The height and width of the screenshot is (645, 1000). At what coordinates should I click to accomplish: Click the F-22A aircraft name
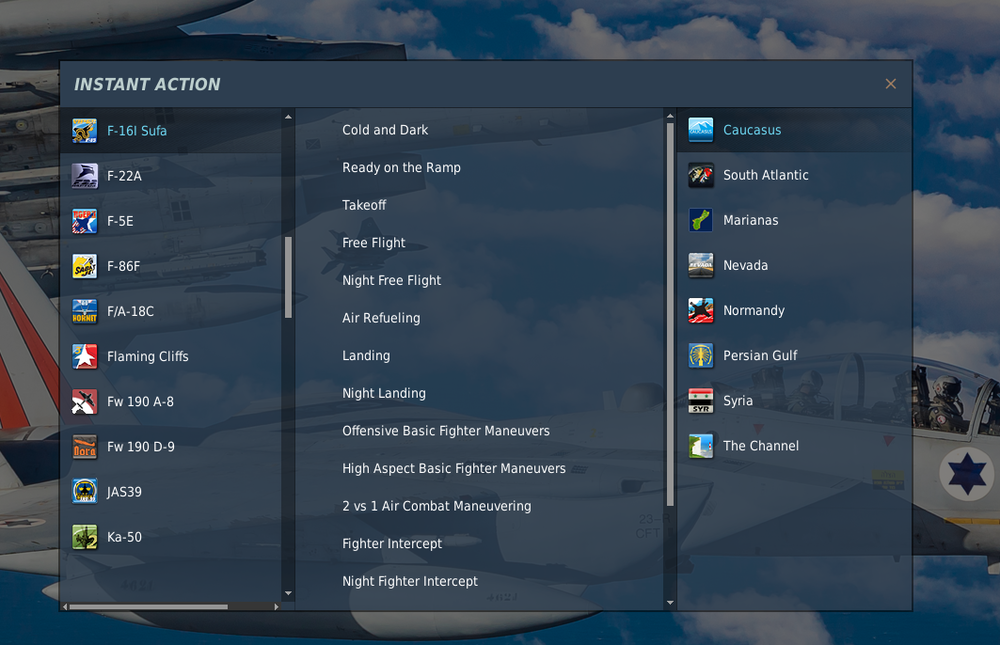tap(124, 176)
